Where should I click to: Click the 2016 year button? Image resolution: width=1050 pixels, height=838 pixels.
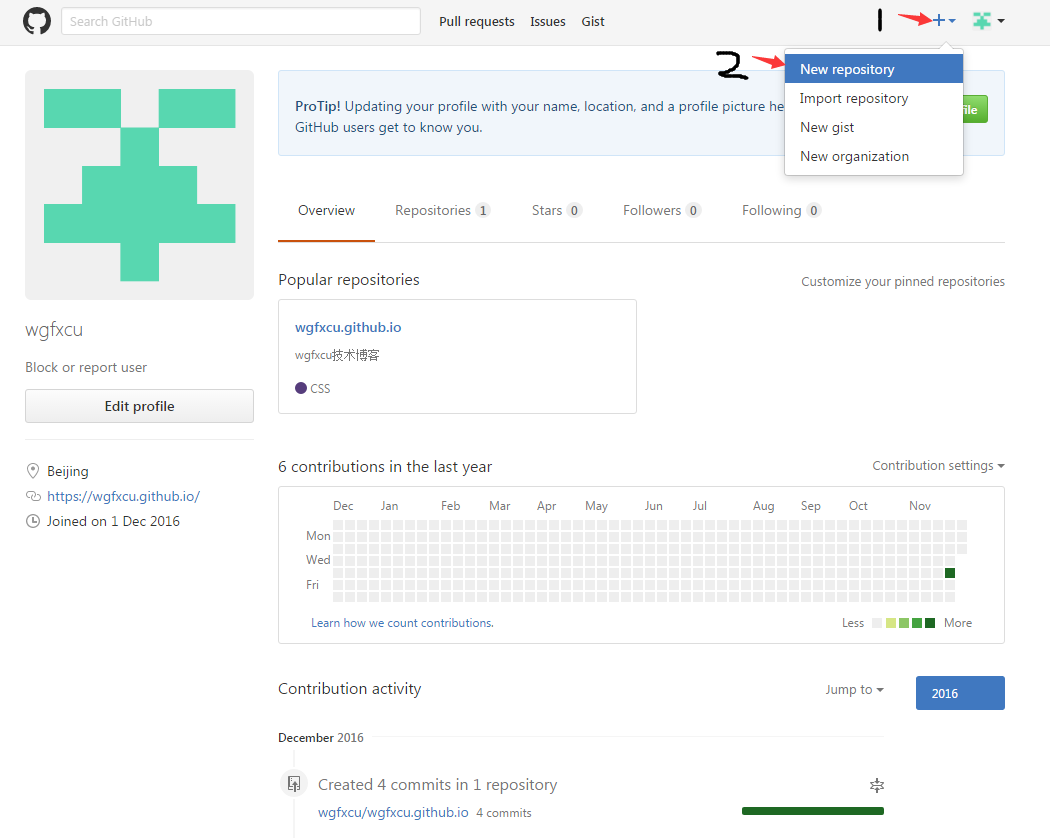coord(960,693)
